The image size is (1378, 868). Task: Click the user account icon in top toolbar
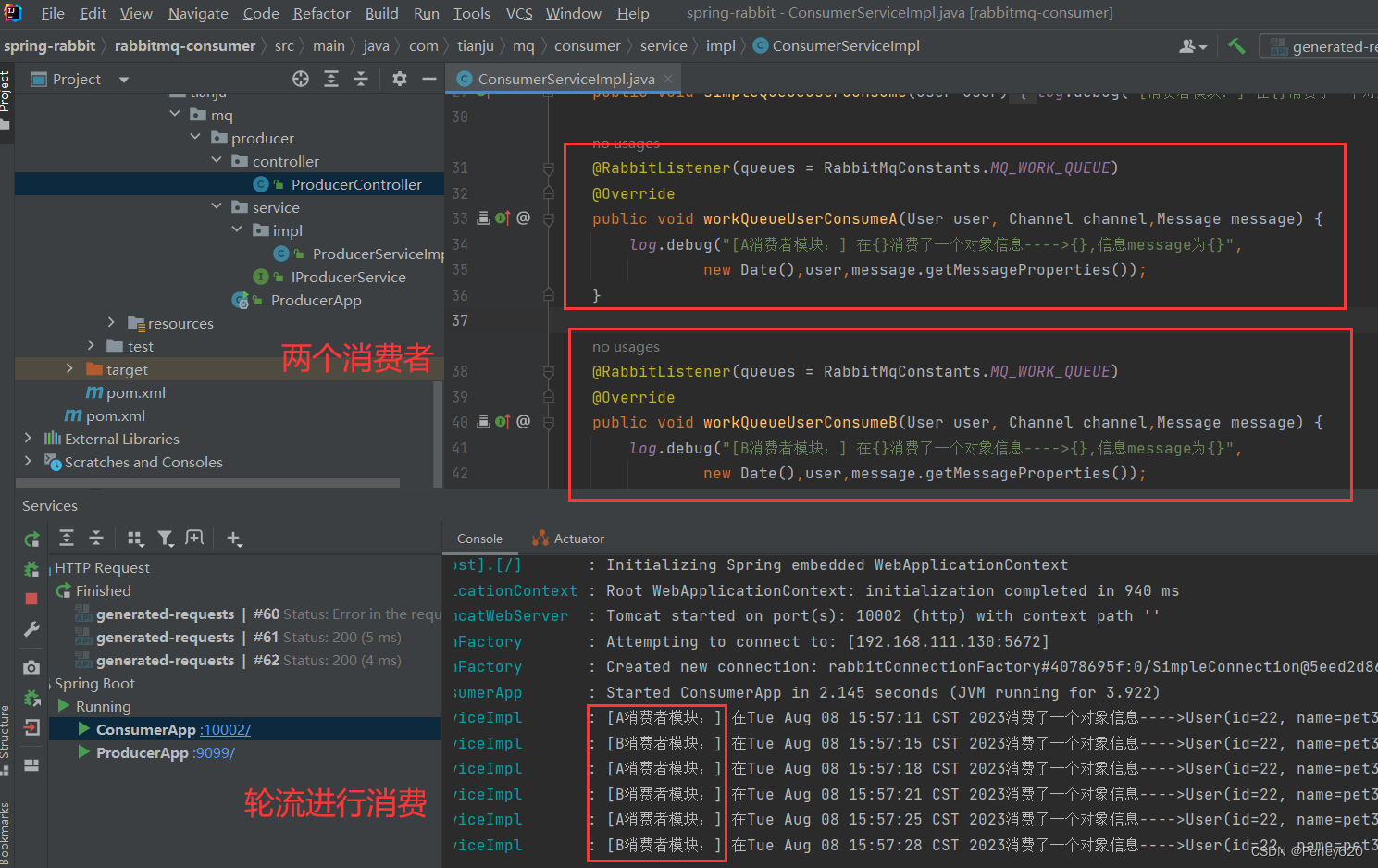pos(1193,45)
